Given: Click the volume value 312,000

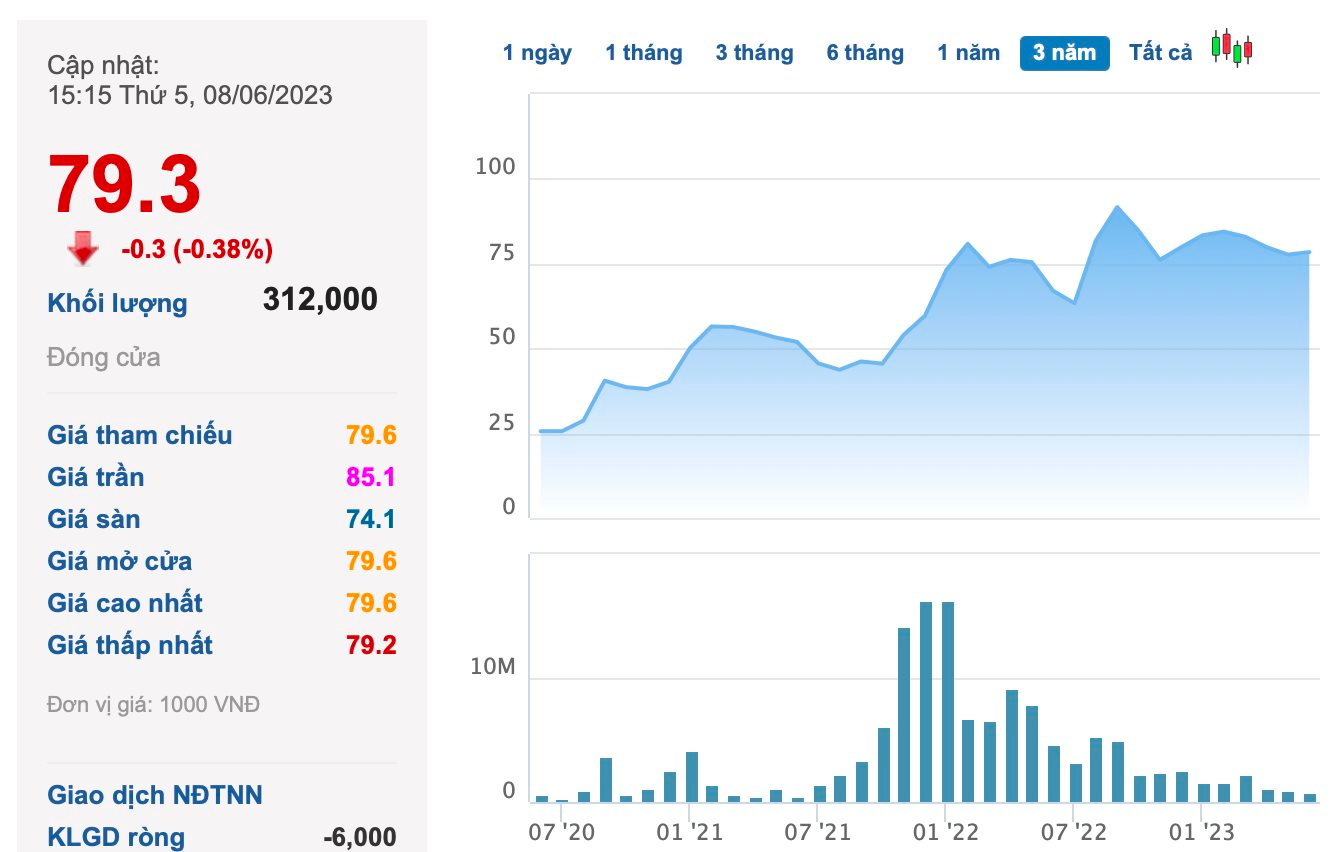Looking at the screenshot, I should pyautogui.click(x=321, y=299).
